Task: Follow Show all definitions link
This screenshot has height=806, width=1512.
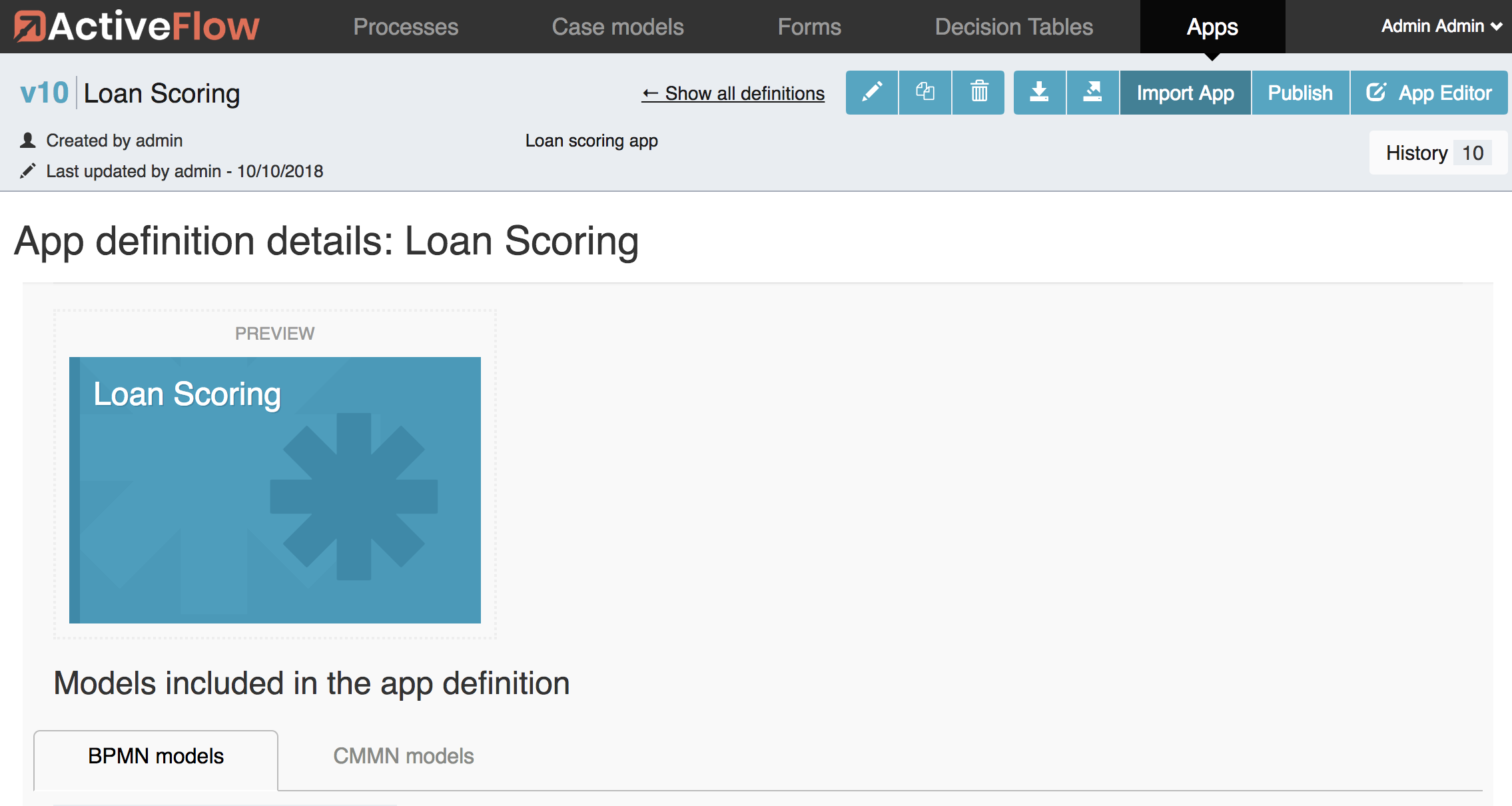Action: [733, 93]
